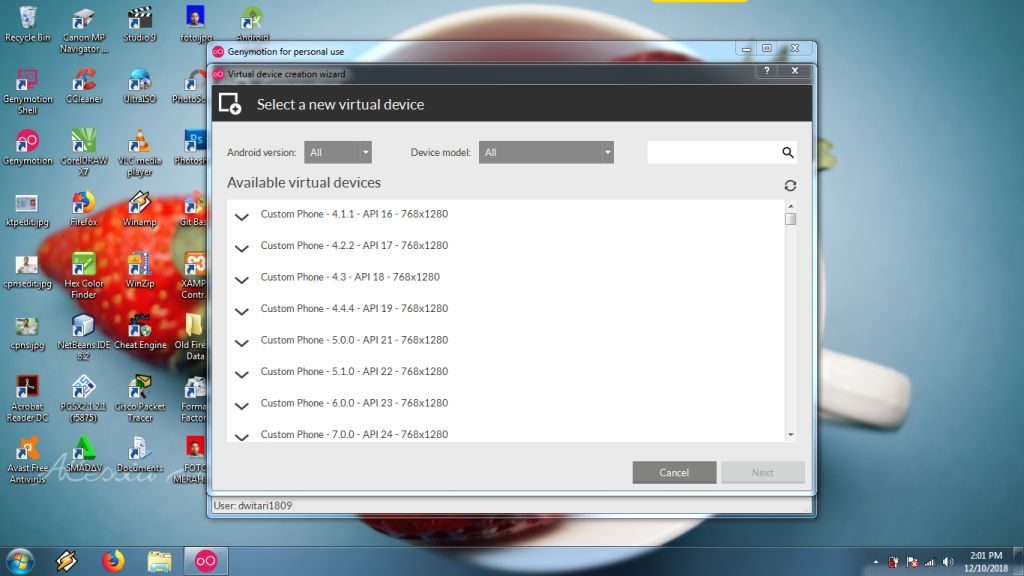The image size is (1024, 576).
Task: Open Firefox from the taskbar
Action: (x=112, y=561)
